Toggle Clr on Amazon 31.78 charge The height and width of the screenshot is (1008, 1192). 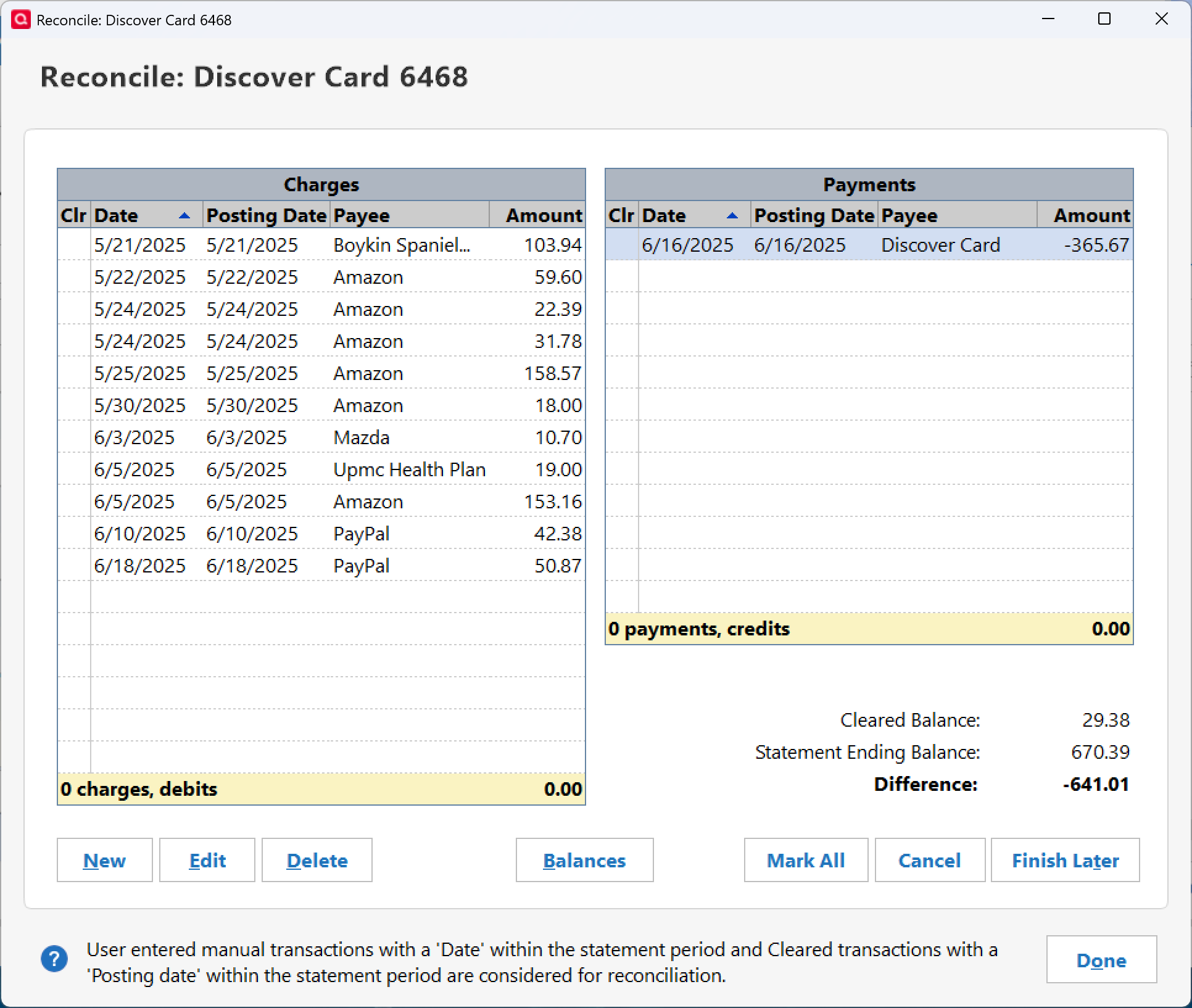pyautogui.click(x=74, y=341)
